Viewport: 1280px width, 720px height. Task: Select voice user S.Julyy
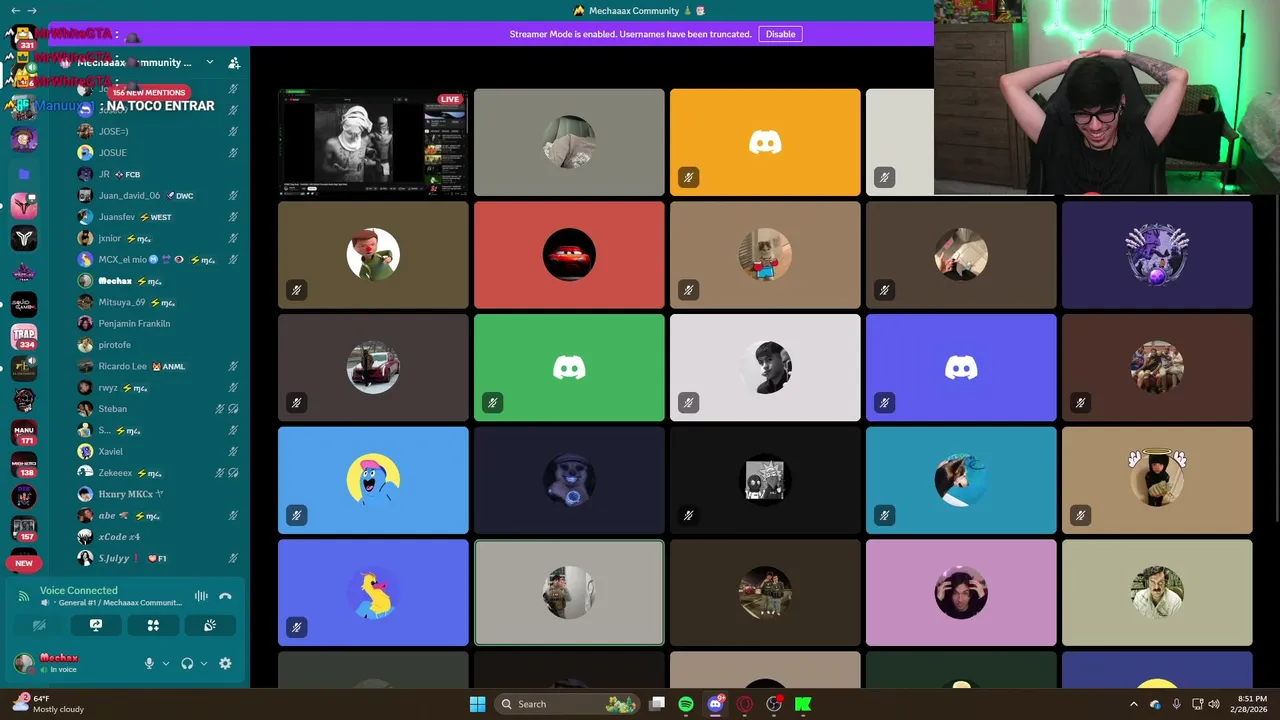pyautogui.click(x=160, y=558)
